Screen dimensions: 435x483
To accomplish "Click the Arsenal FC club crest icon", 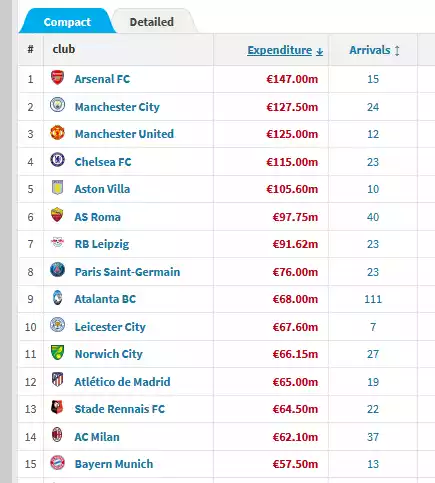I will click(x=57, y=78).
